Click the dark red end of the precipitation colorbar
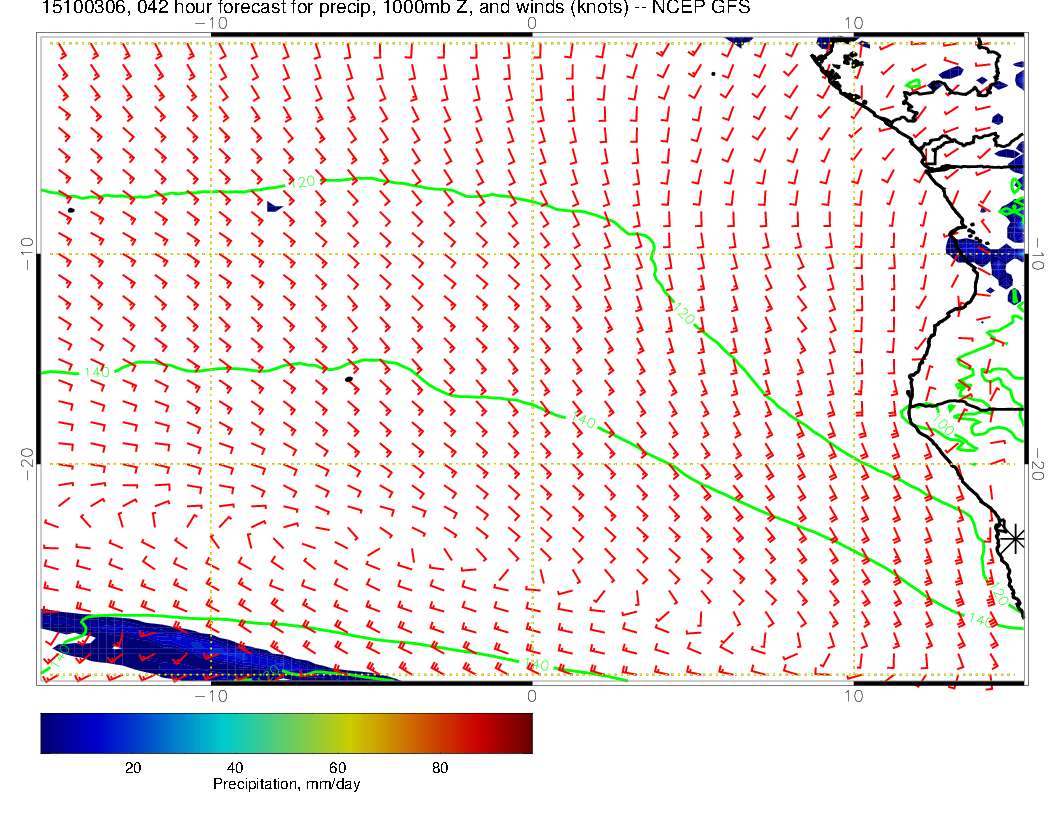 [524, 732]
